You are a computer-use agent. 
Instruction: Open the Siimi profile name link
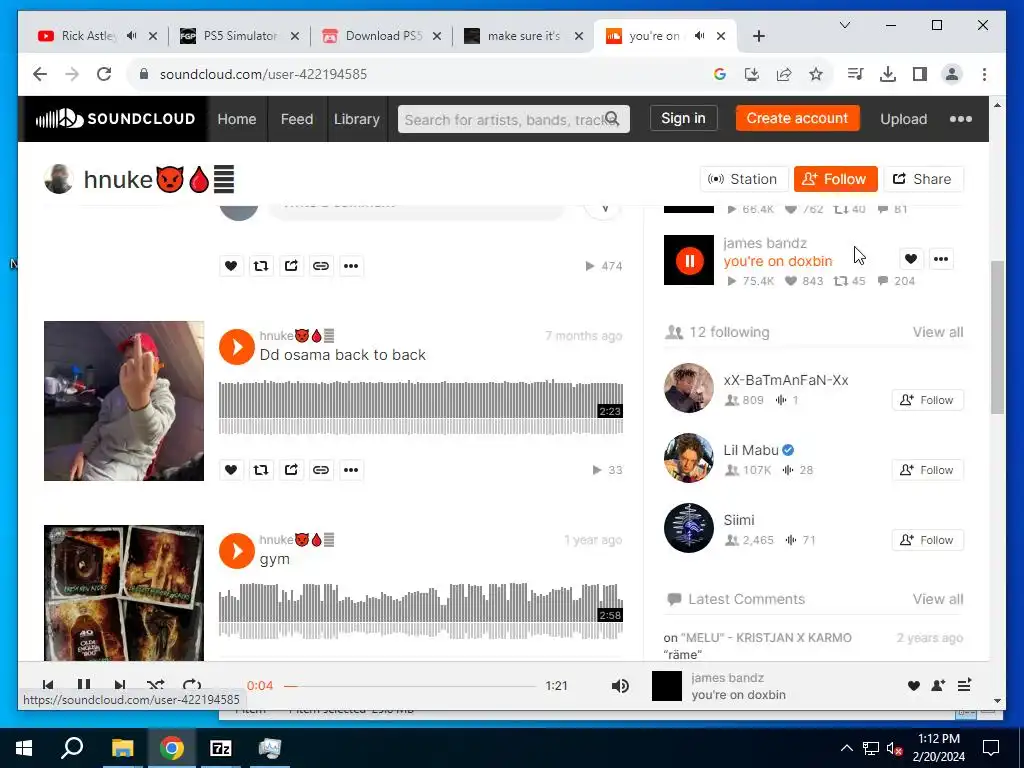click(x=739, y=520)
